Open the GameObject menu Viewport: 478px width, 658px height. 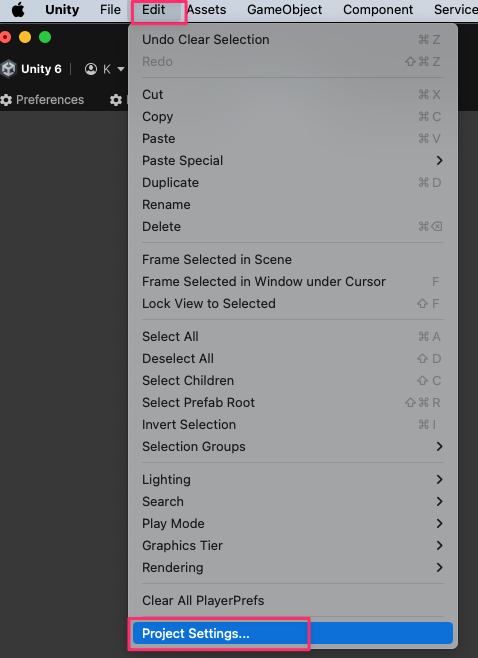point(285,9)
